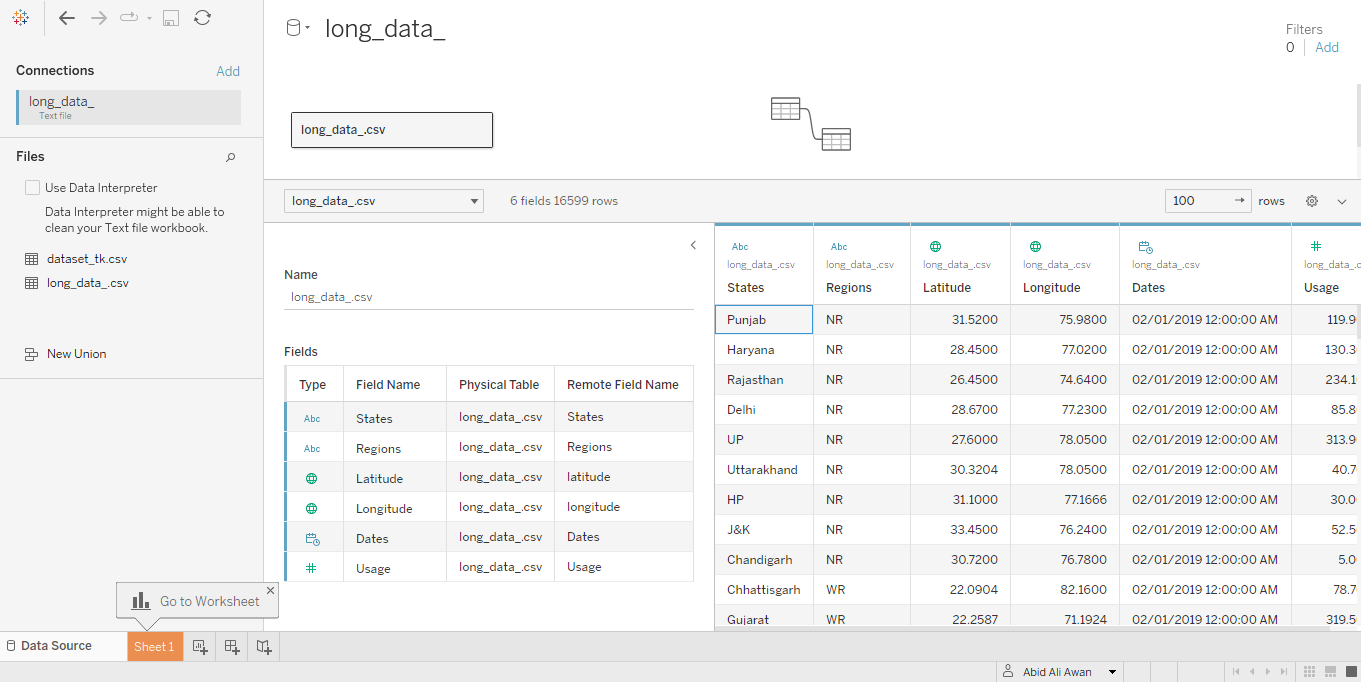This screenshot has width=1361, height=682.
Task: Click the relationship tables diagram icon
Action: pyautogui.click(x=811, y=124)
